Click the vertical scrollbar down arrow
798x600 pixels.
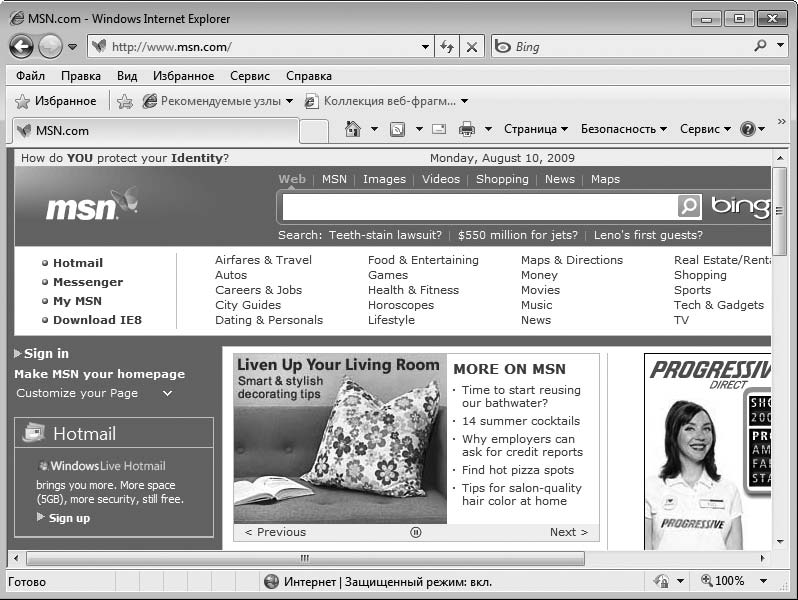(780, 541)
